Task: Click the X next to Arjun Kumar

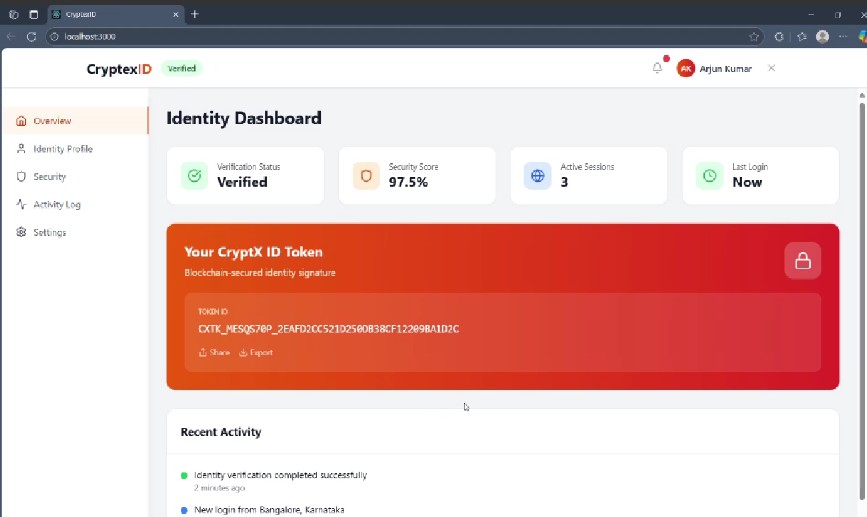Action: pyautogui.click(x=771, y=68)
